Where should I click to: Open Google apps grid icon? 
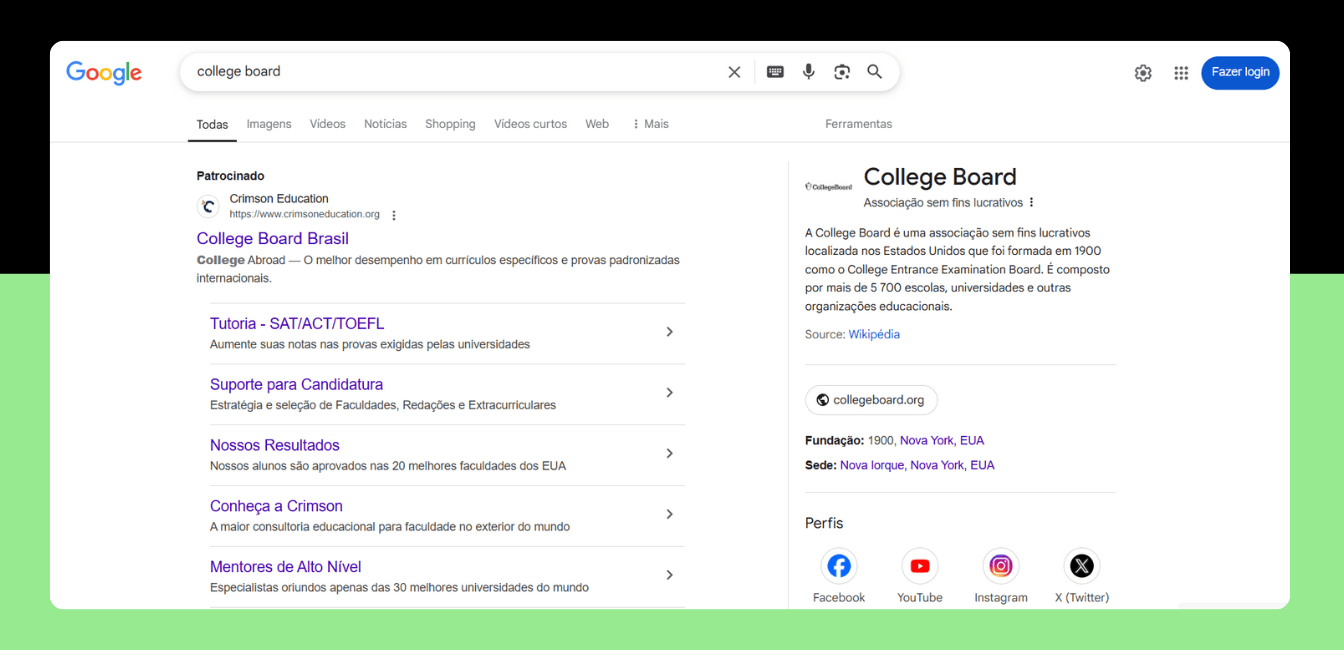(1181, 73)
